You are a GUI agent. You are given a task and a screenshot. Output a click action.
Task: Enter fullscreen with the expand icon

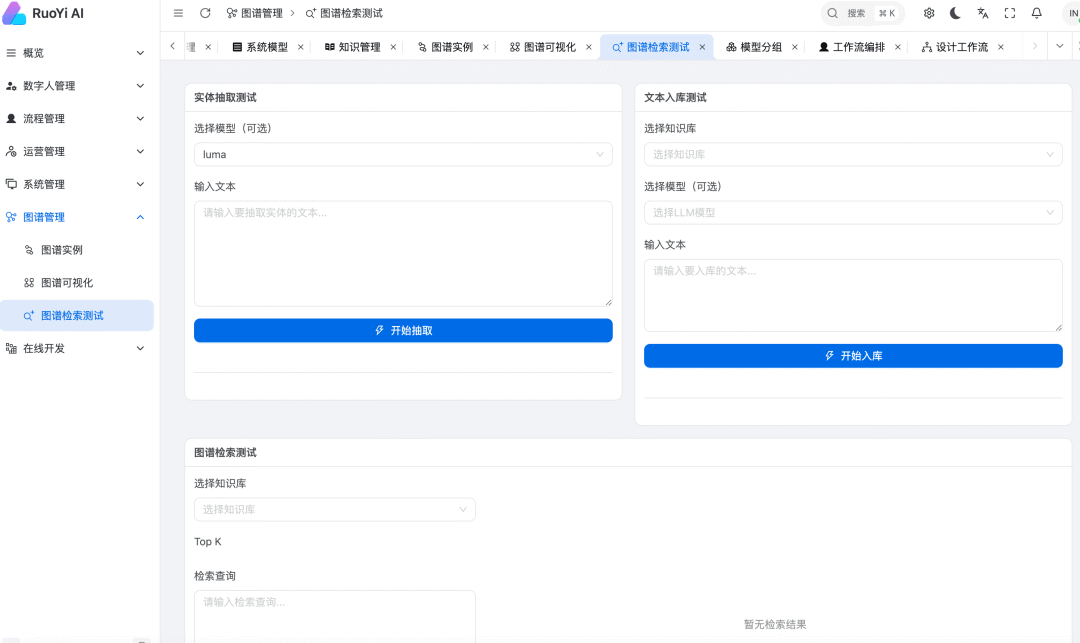tap(1009, 13)
